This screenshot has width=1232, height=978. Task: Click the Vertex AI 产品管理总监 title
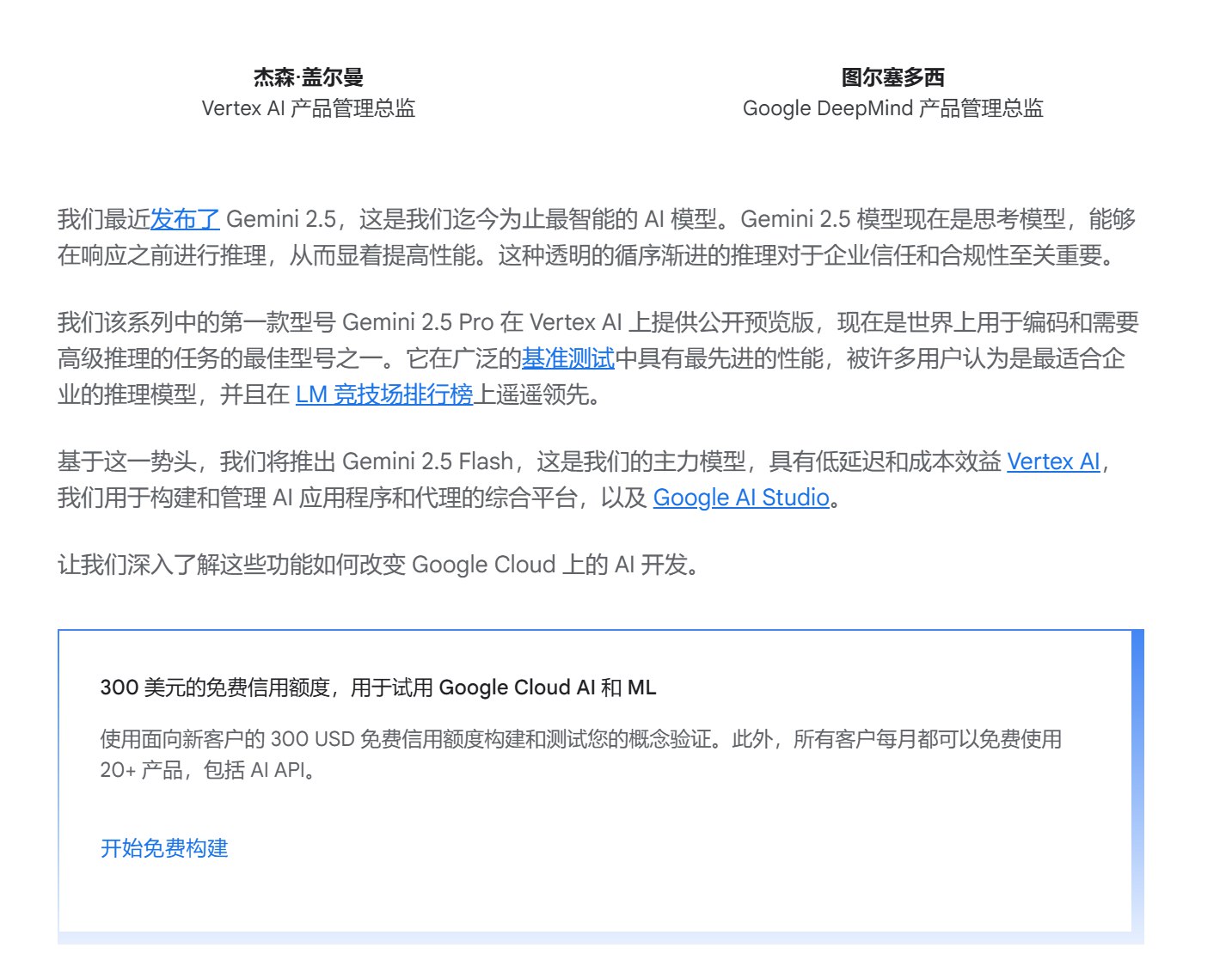309,108
